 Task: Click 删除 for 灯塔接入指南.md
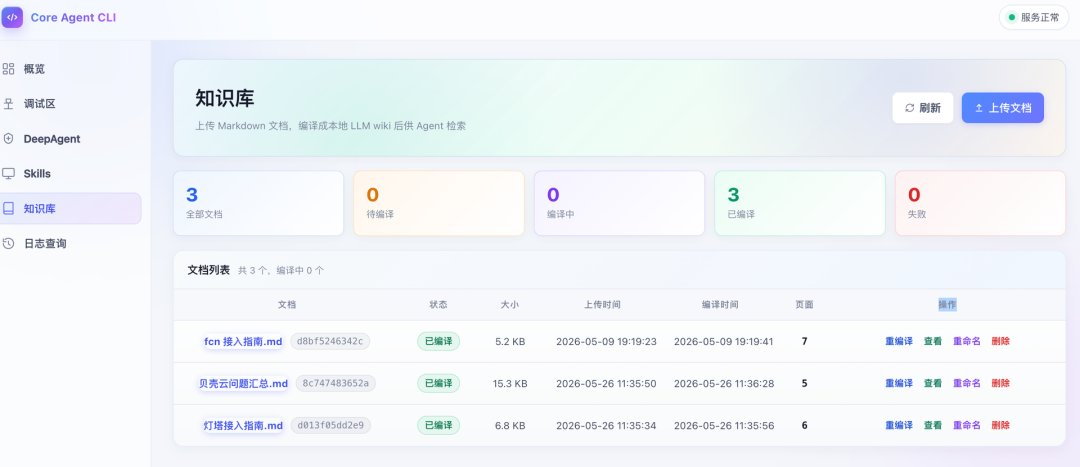tap(1001, 425)
